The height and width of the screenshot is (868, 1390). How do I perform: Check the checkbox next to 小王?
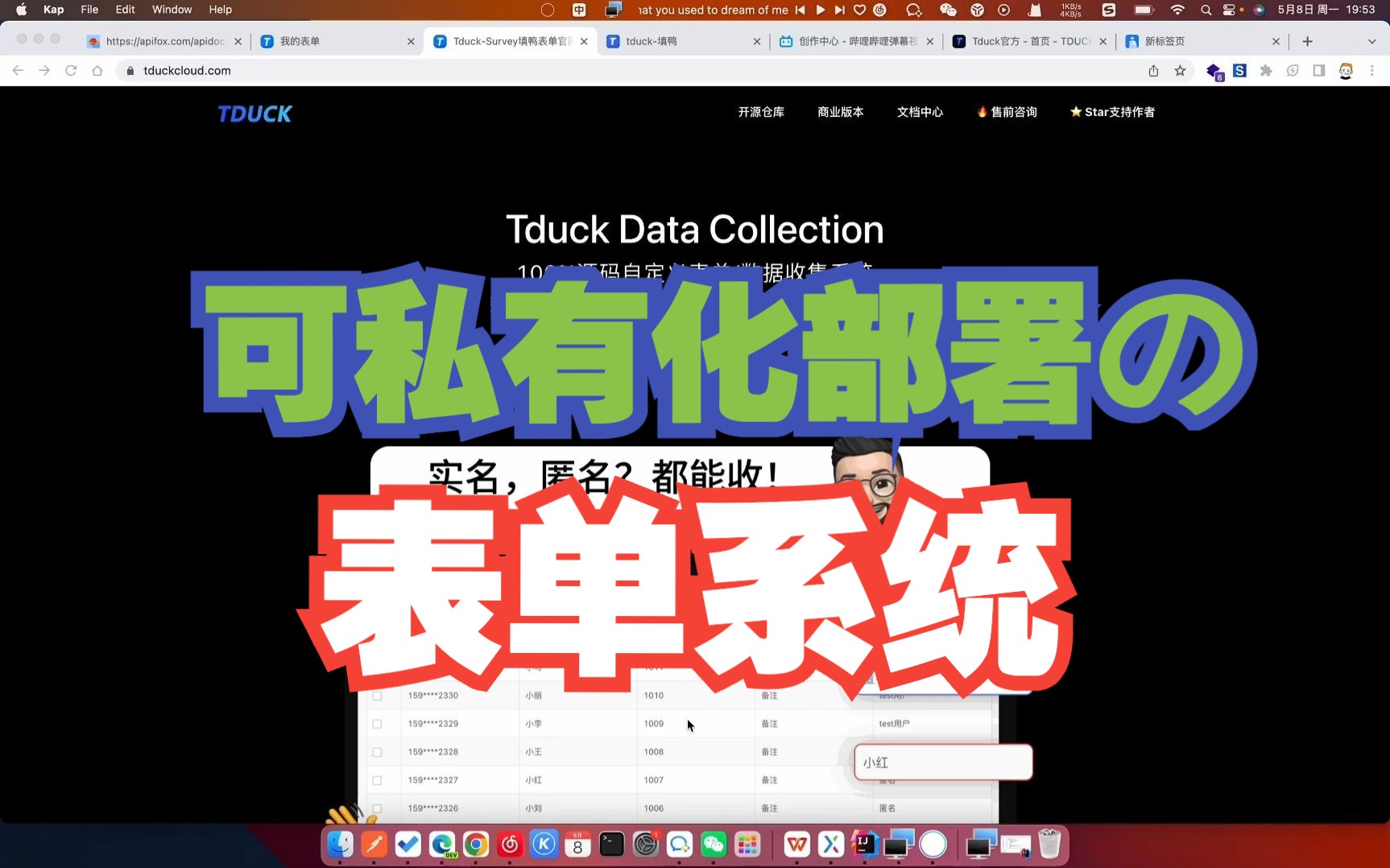[x=378, y=751]
